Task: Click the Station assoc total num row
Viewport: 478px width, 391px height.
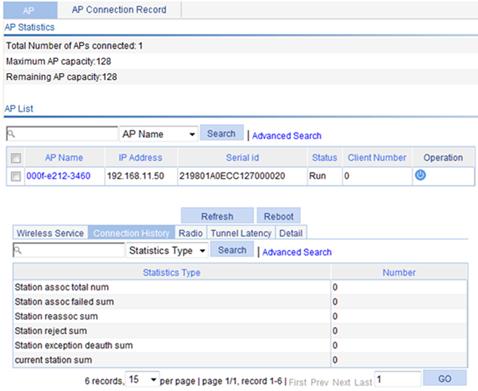Action: [240, 287]
